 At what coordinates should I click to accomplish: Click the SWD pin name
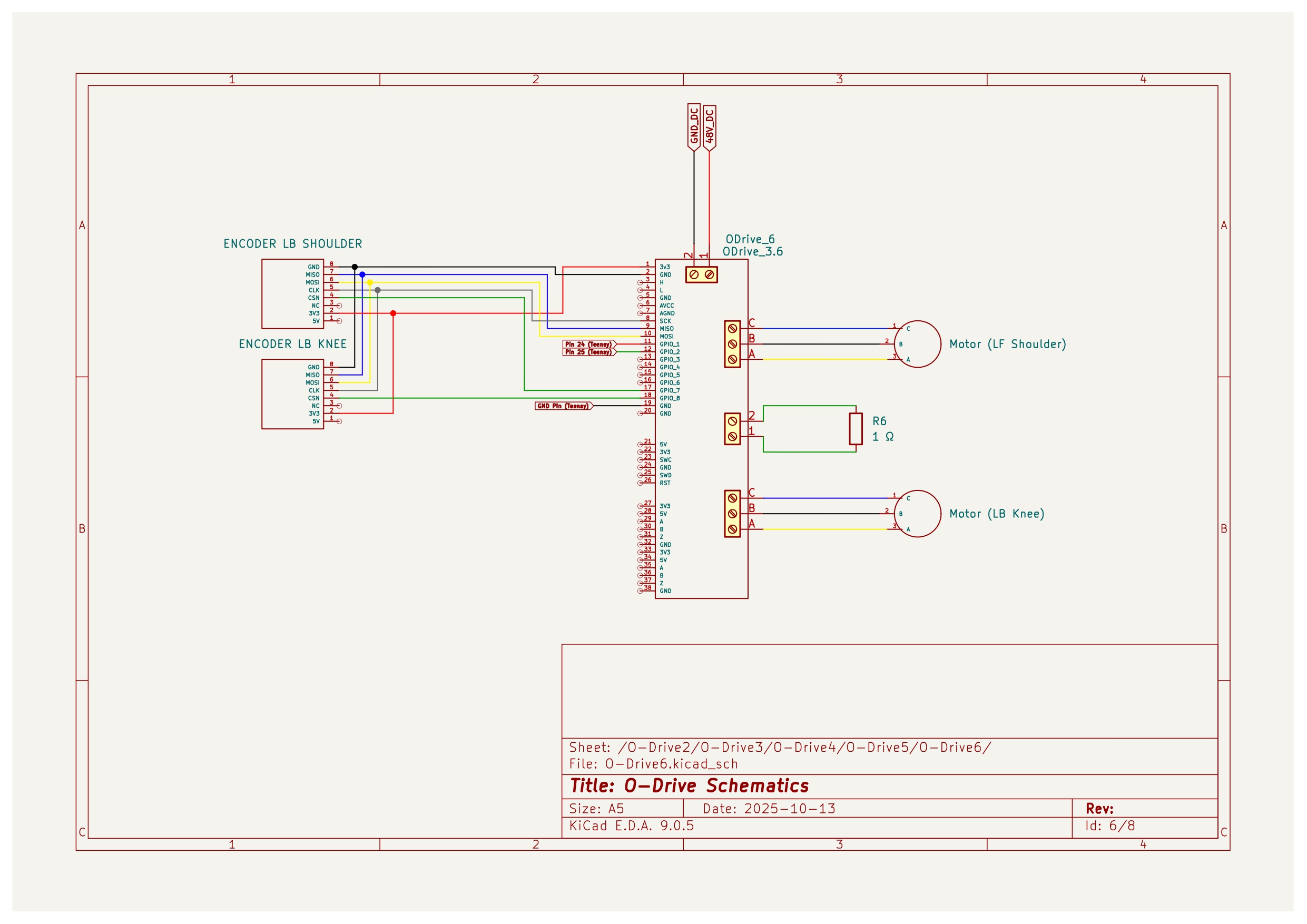[x=665, y=475]
